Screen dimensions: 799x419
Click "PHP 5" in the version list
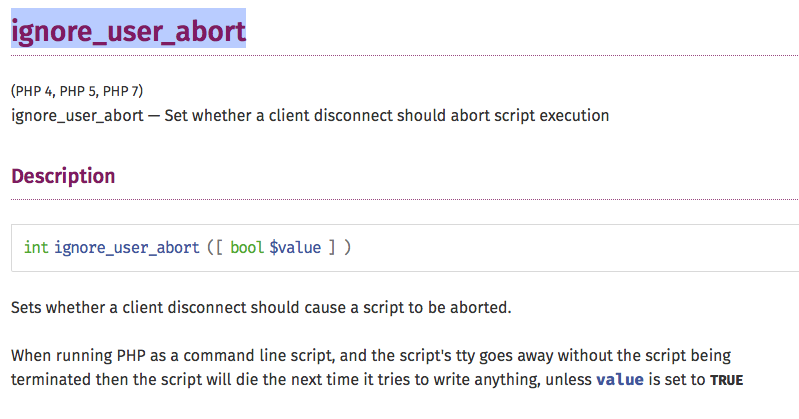78,90
